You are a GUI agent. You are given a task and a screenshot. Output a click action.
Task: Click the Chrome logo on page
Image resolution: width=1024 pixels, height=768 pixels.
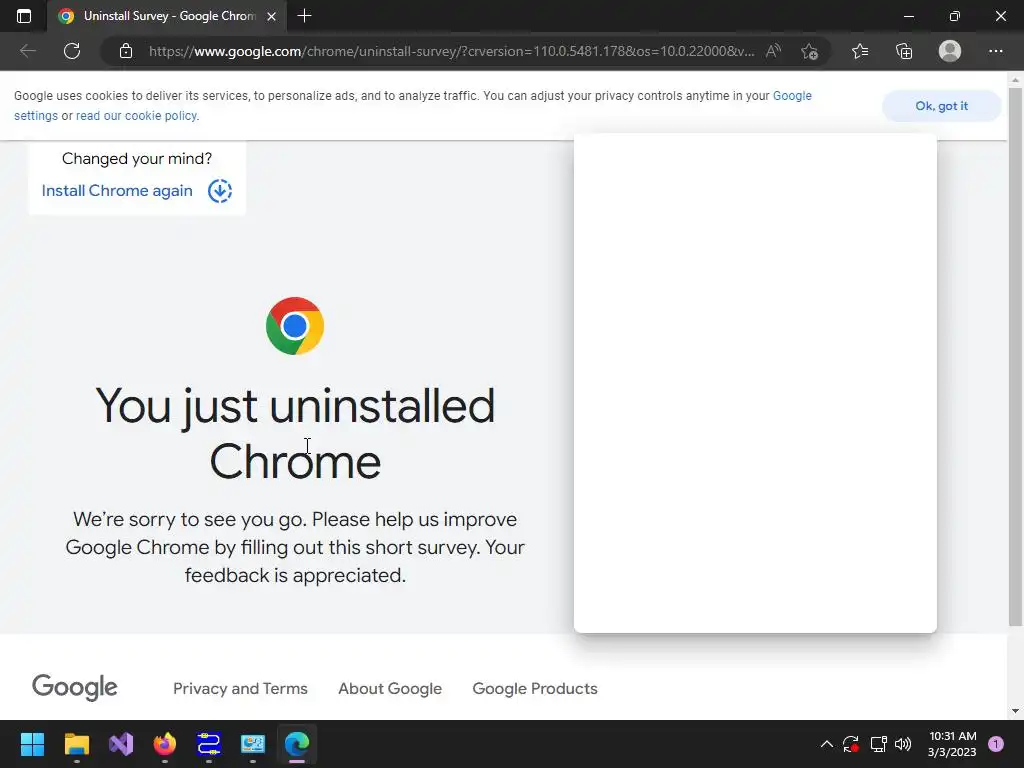coord(295,326)
